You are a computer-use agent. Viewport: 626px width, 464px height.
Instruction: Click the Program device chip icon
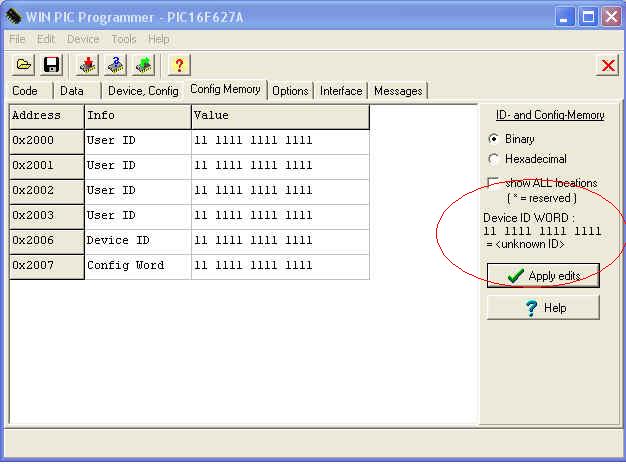[x=87, y=65]
